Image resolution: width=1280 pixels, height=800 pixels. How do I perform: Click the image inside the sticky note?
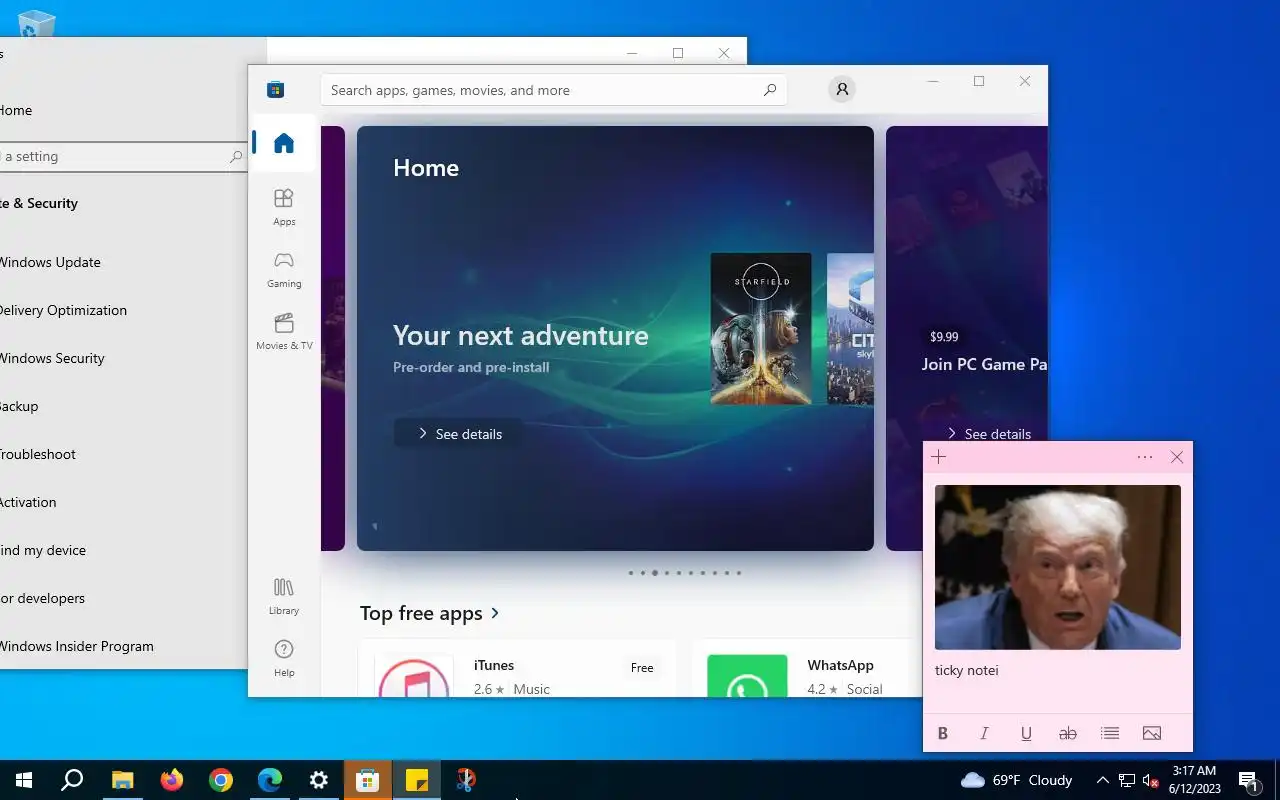click(1058, 567)
